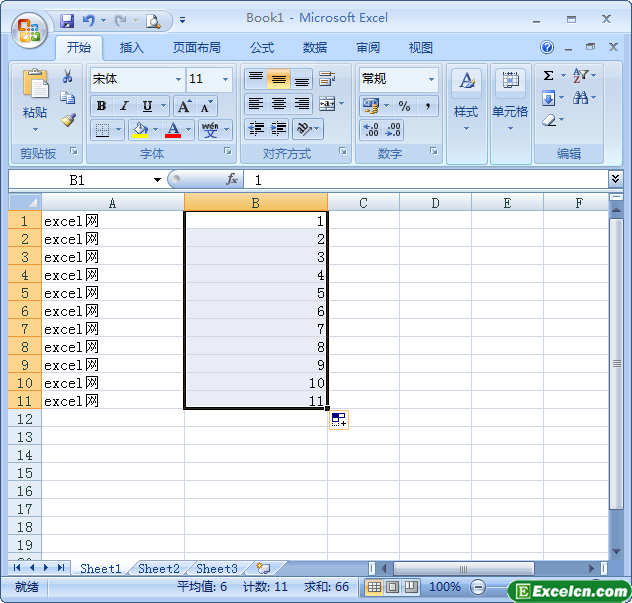Switch to the 插入 tab
The image size is (632, 603).
pyautogui.click(x=131, y=48)
